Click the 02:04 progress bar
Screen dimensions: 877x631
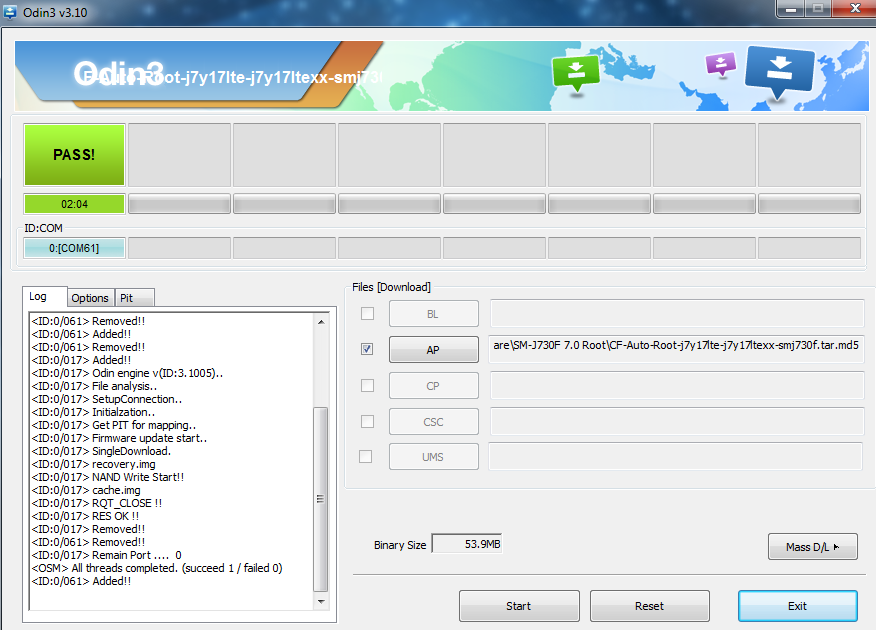point(74,204)
